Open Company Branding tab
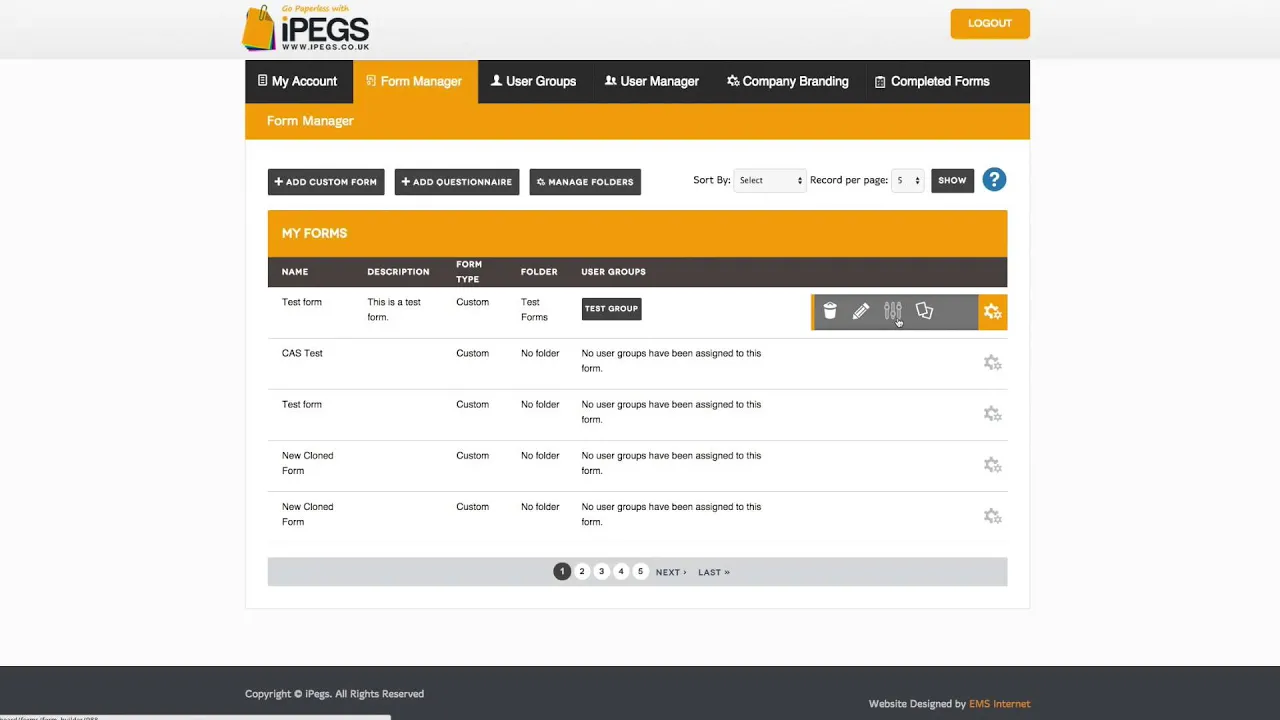This screenshot has width=1280, height=720. [788, 81]
